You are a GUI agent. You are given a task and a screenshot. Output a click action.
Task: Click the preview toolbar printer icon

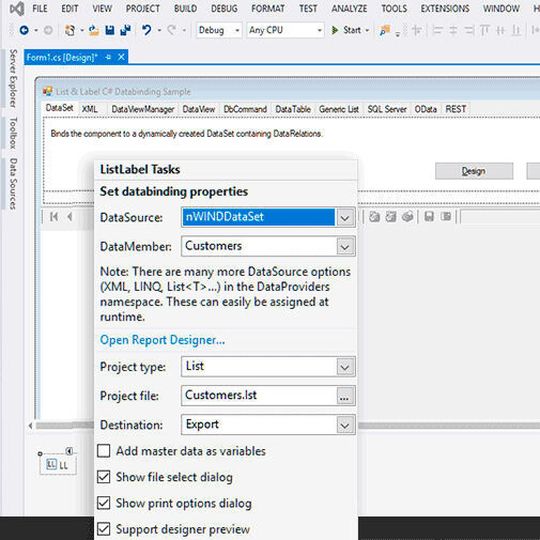408,217
